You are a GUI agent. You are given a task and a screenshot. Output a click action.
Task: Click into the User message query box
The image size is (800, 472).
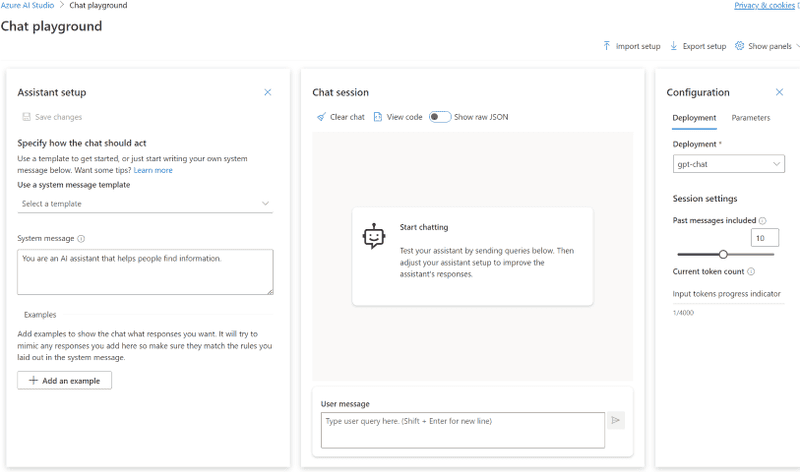(x=462, y=430)
